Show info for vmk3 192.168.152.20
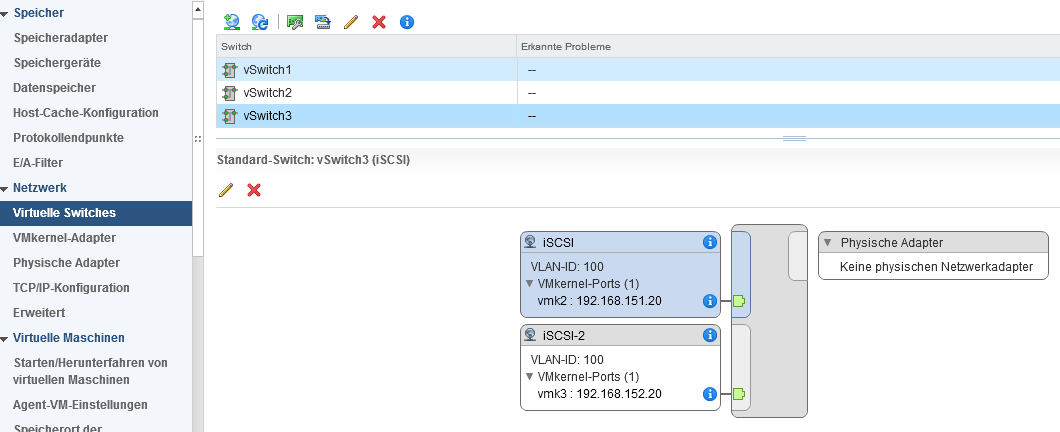Screen dimensions: 1060x432 709,394
